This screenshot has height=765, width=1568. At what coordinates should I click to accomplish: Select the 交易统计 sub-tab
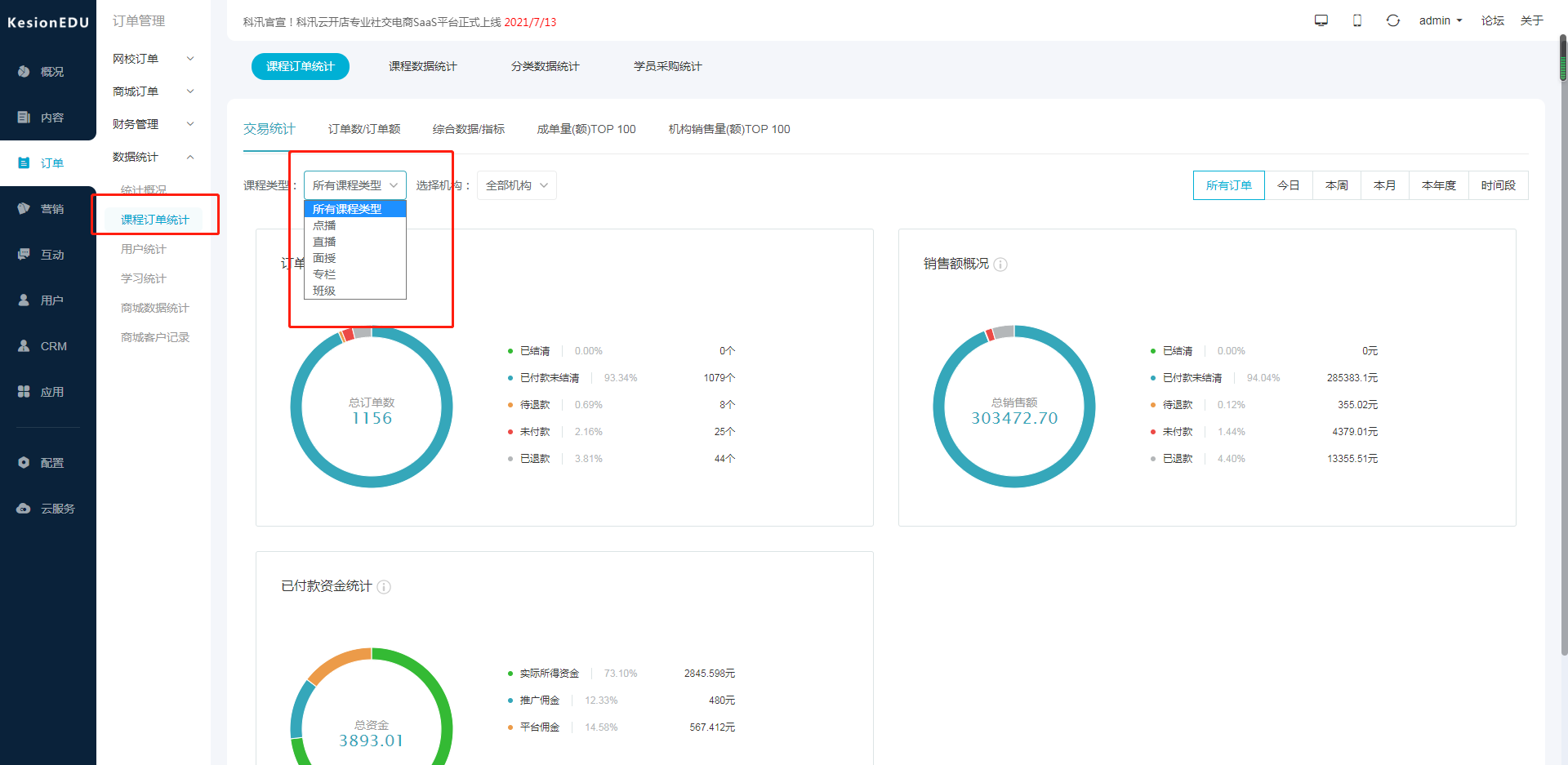[269, 129]
